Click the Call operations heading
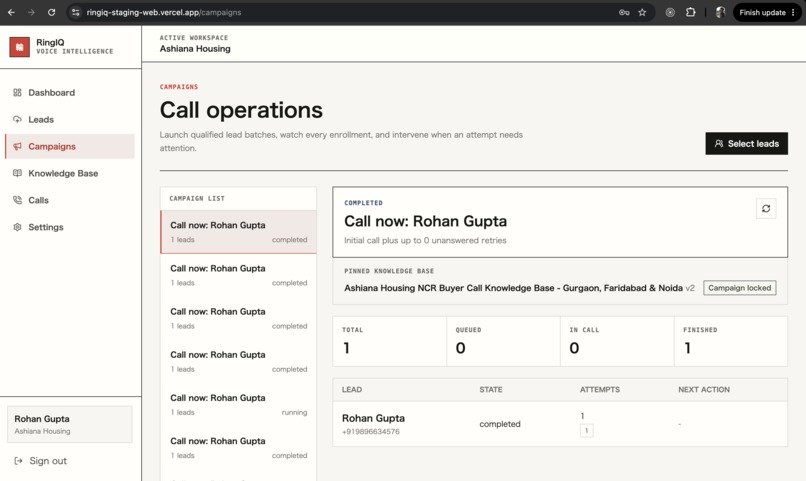Screen dimensions: 806x481 tap(241, 110)
